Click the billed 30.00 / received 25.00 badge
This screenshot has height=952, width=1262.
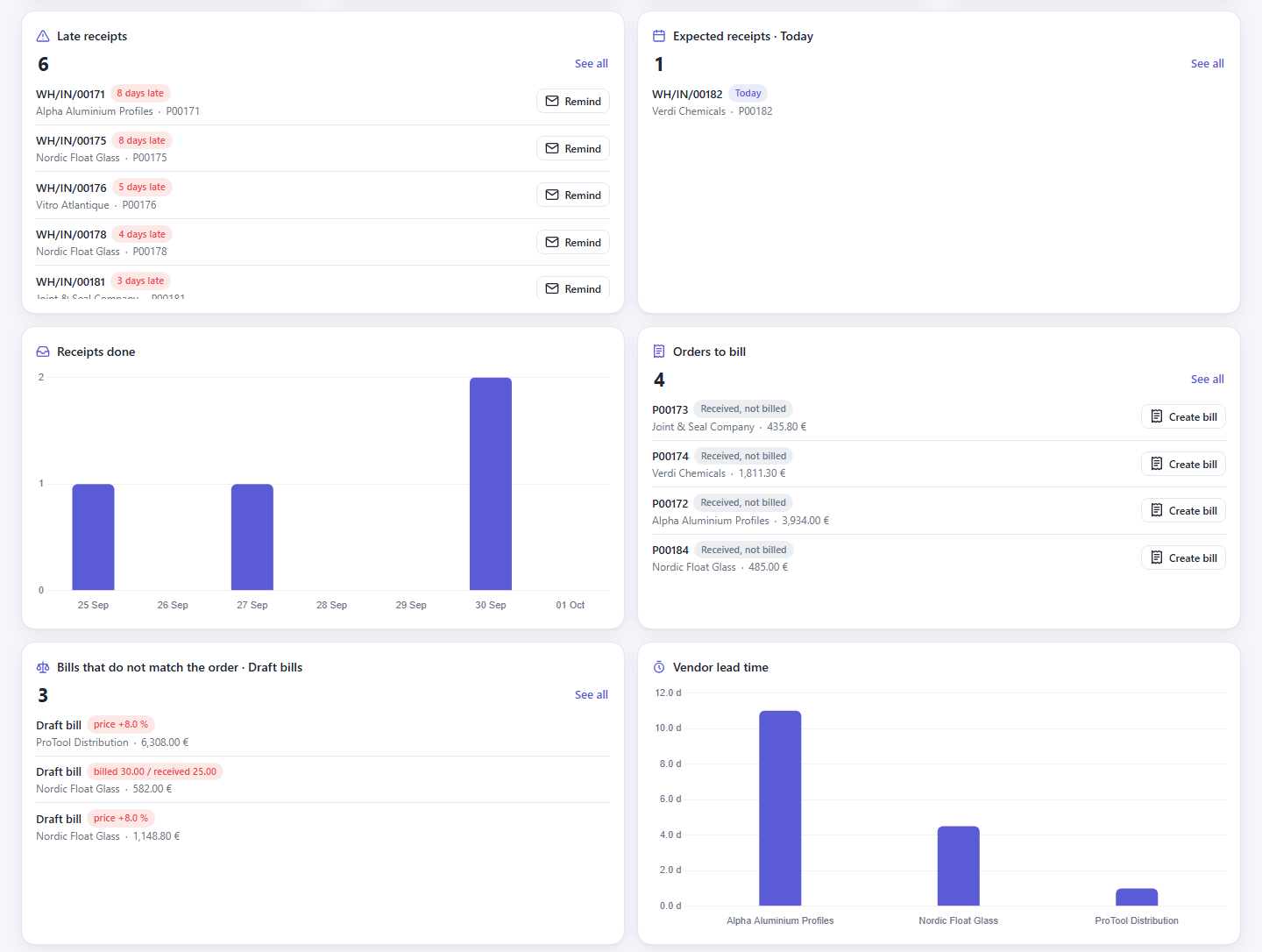155,771
